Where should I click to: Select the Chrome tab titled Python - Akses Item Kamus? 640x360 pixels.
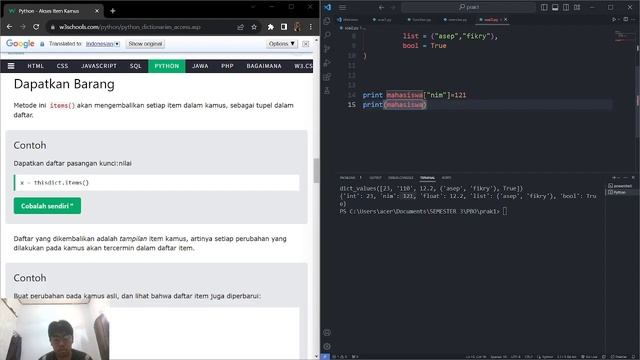pos(54,11)
